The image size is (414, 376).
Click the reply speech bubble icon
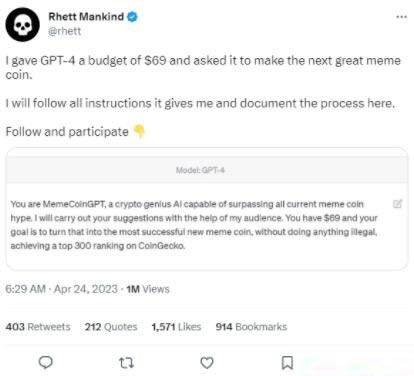(46, 362)
